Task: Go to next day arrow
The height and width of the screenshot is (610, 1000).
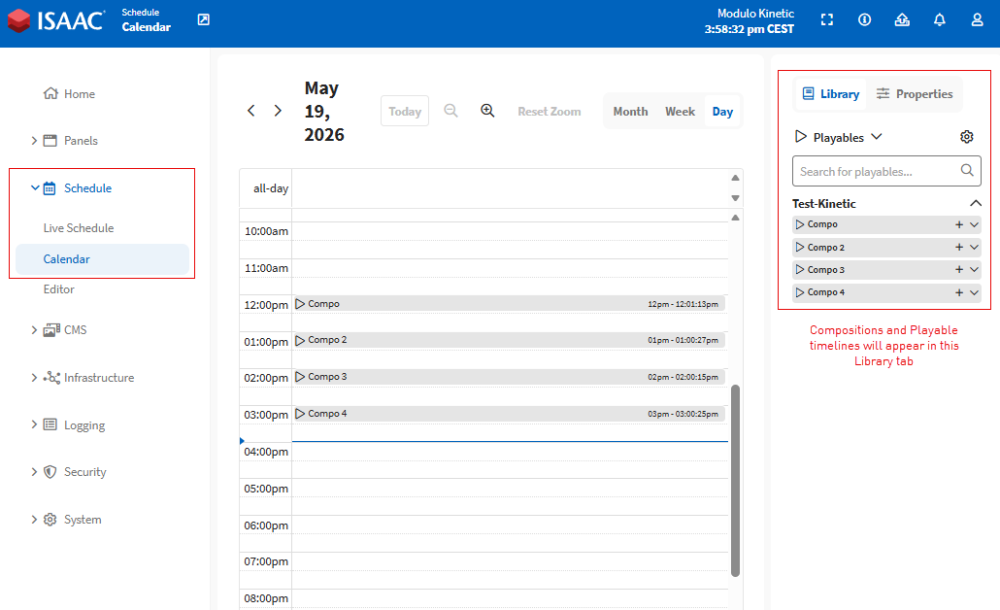Action: click(x=277, y=110)
